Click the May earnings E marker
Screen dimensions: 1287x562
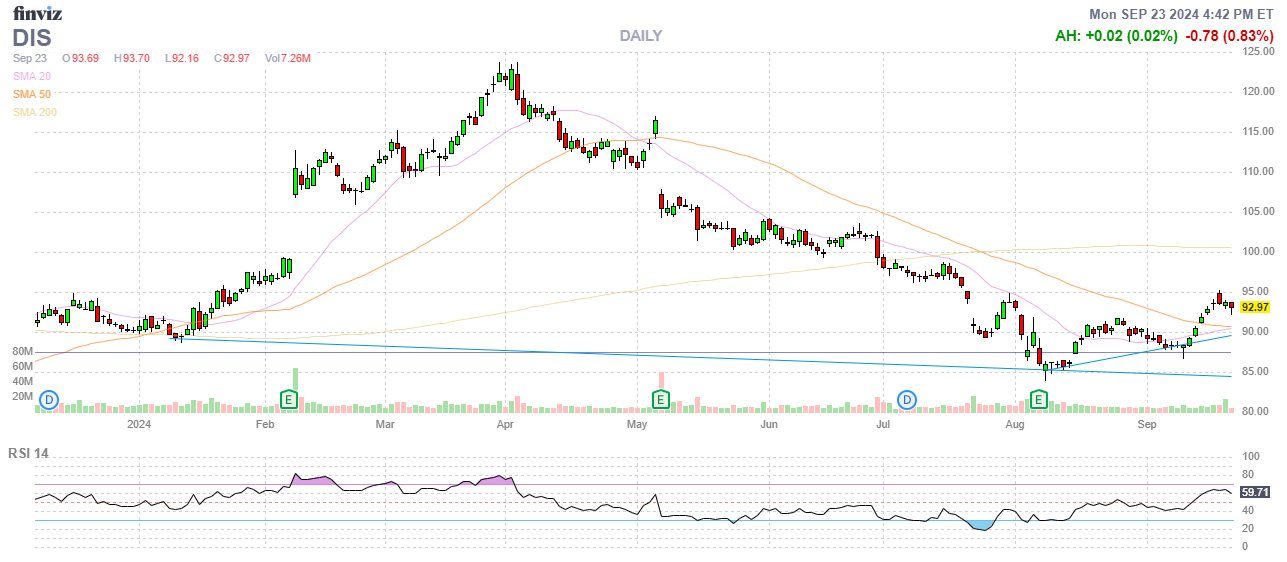[660, 400]
